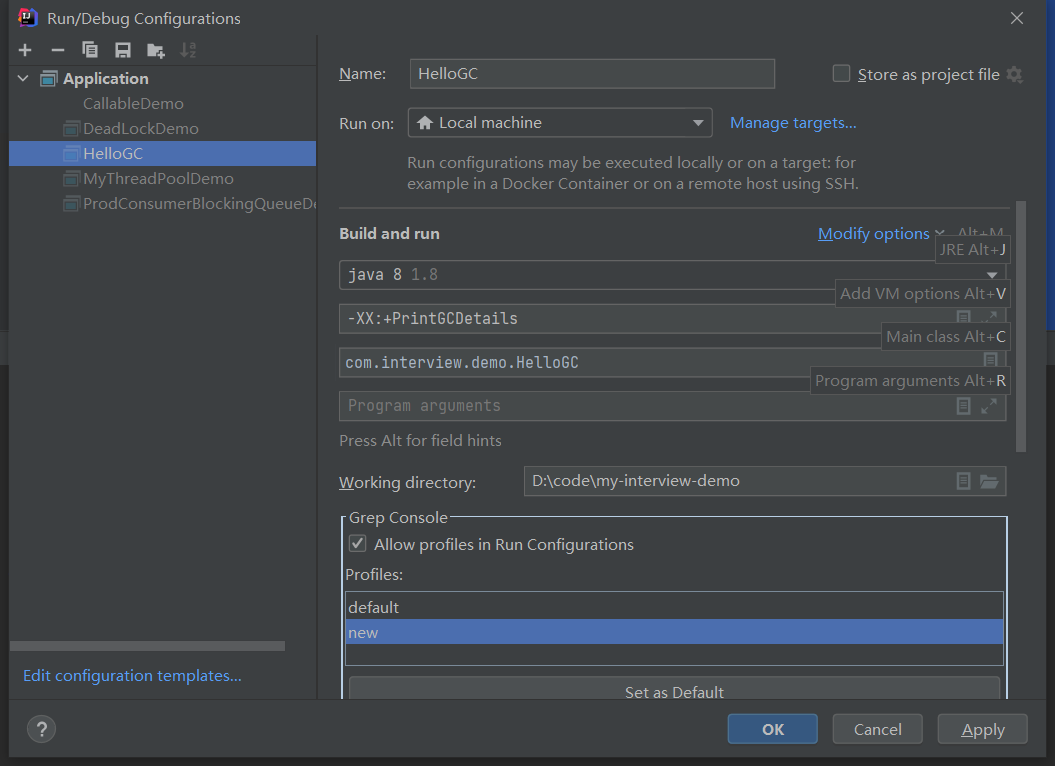
Task: Select the DeadLockDemo configuration
Action: pos(140,128)
